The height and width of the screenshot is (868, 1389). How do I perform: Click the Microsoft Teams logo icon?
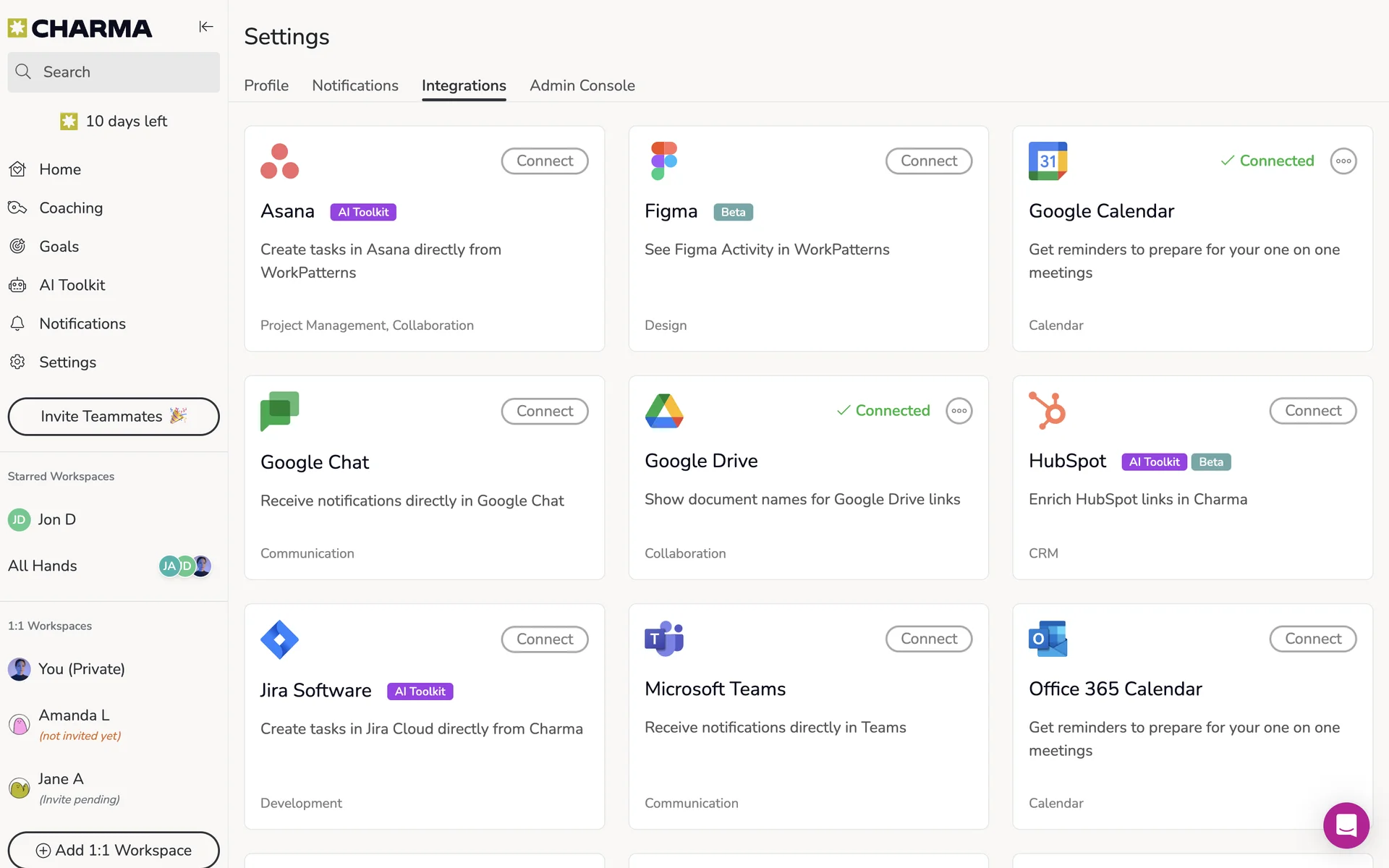coord(663,639)
